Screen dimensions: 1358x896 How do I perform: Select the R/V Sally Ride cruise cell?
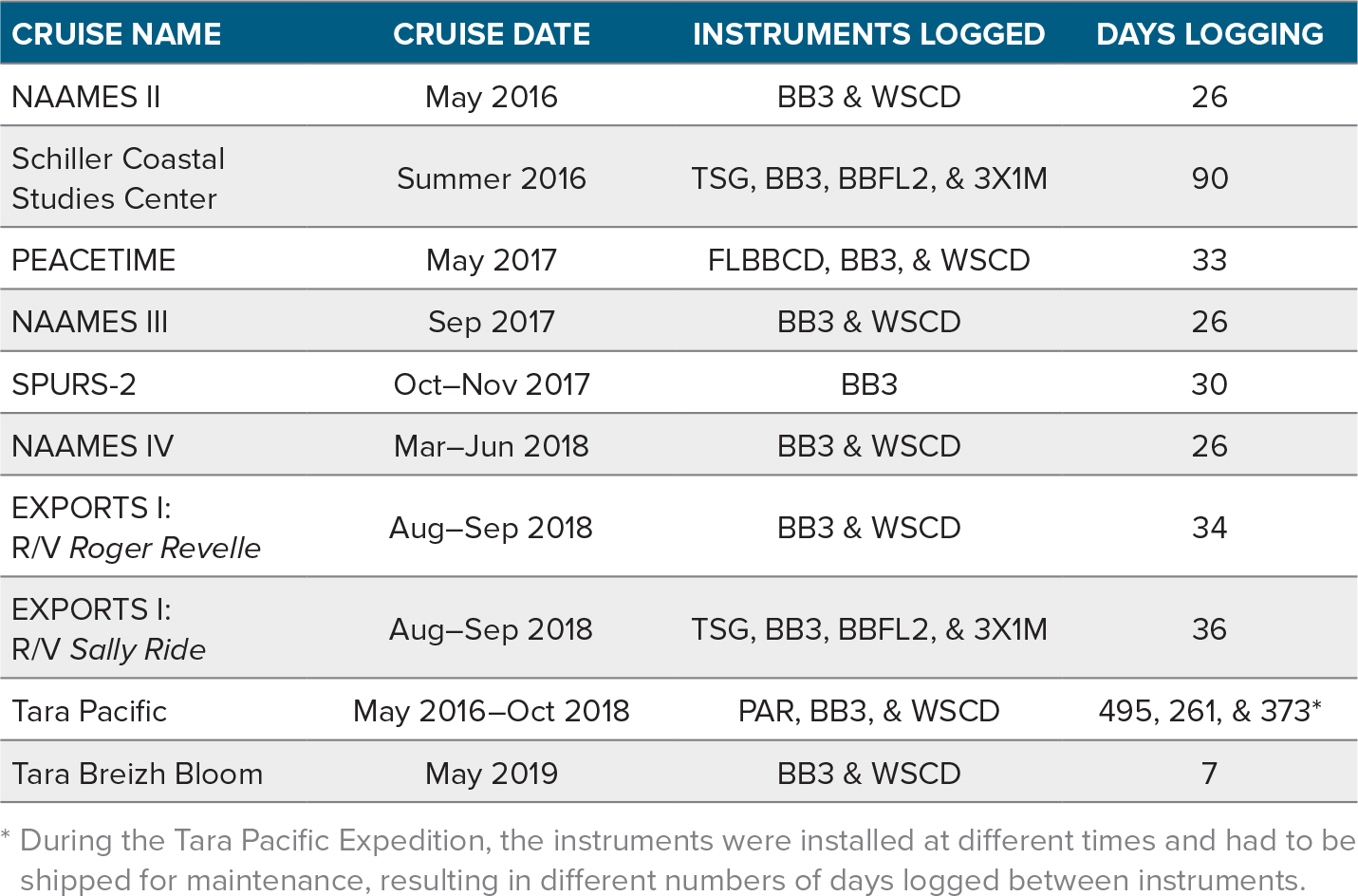(x=108, y=629)
